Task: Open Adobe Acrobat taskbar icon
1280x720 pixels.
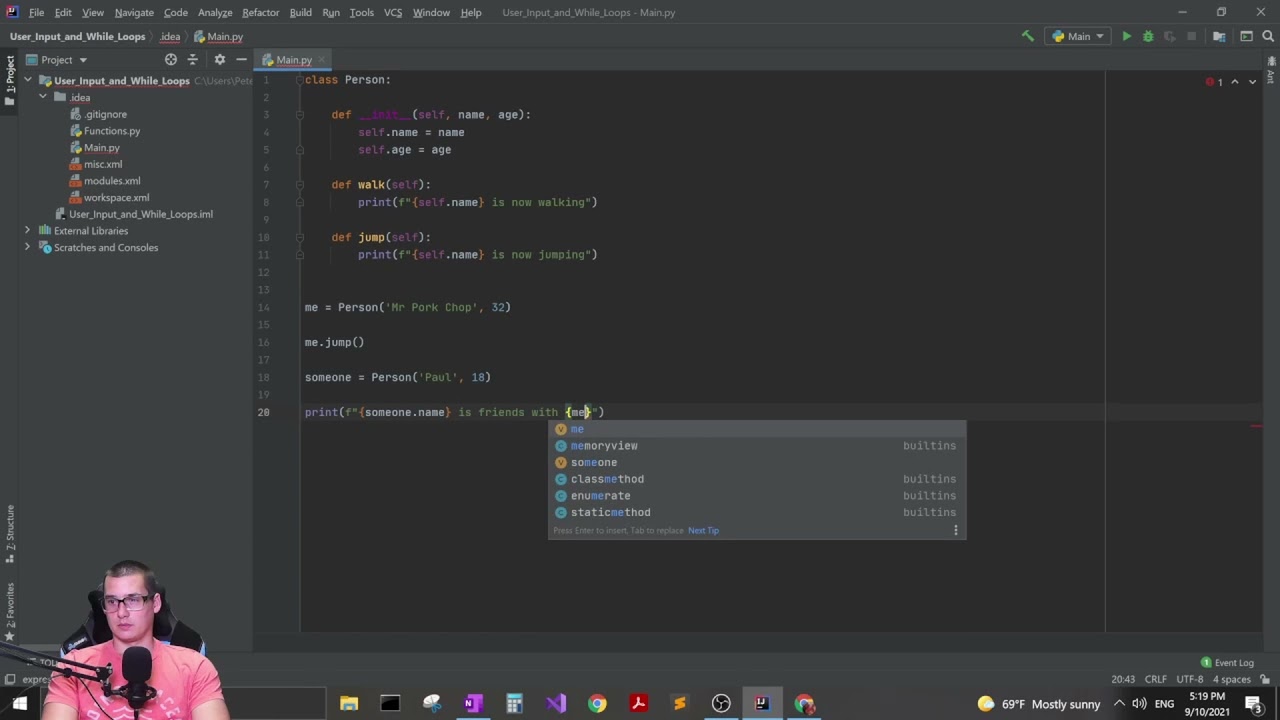Action: point(638,704)
